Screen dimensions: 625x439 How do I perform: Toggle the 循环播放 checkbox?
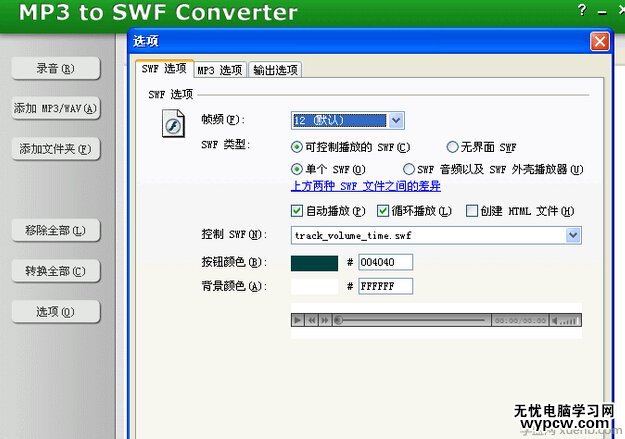click(383, 211)
